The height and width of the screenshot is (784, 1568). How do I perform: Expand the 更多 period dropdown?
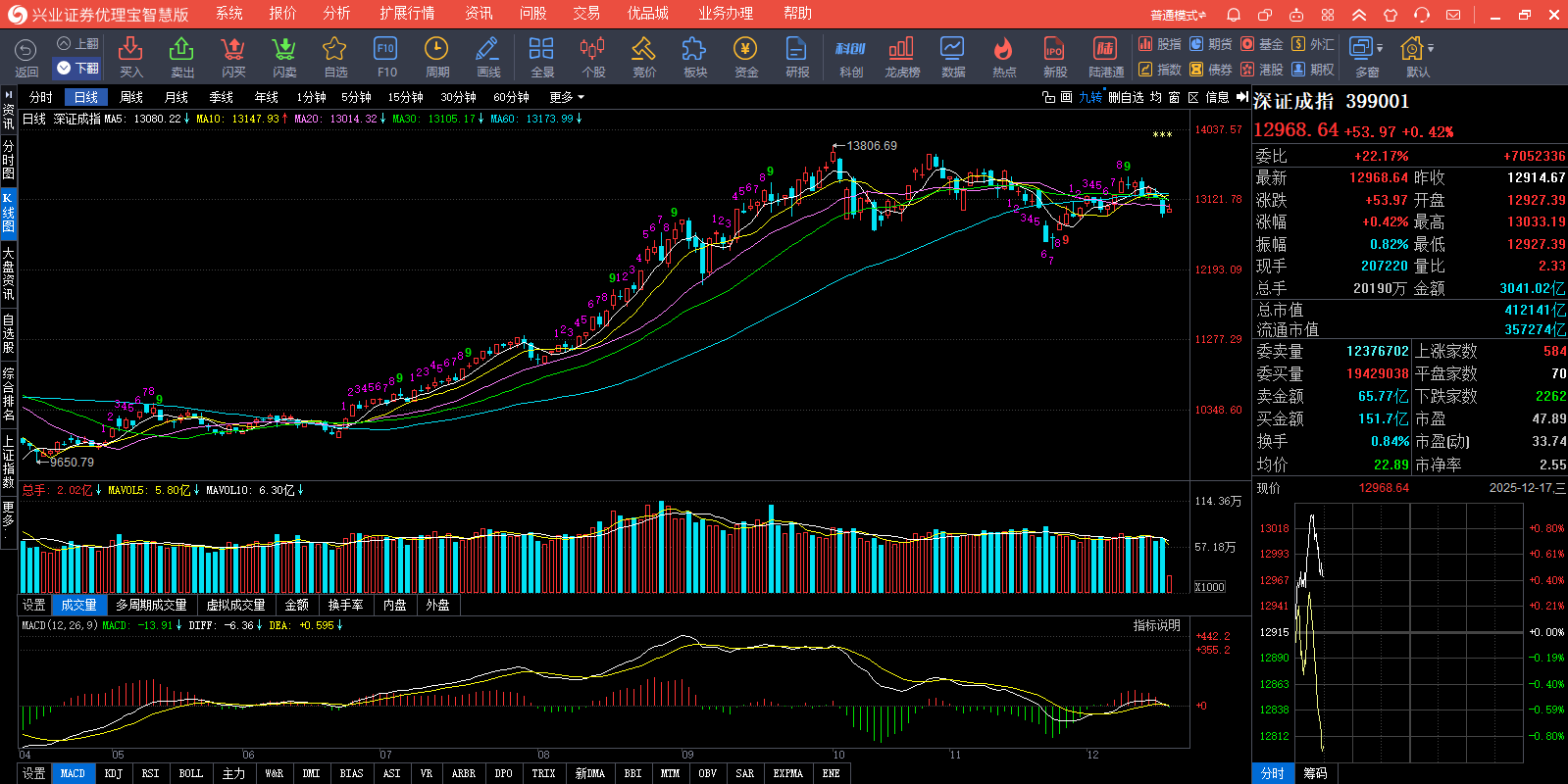[567, 97]
